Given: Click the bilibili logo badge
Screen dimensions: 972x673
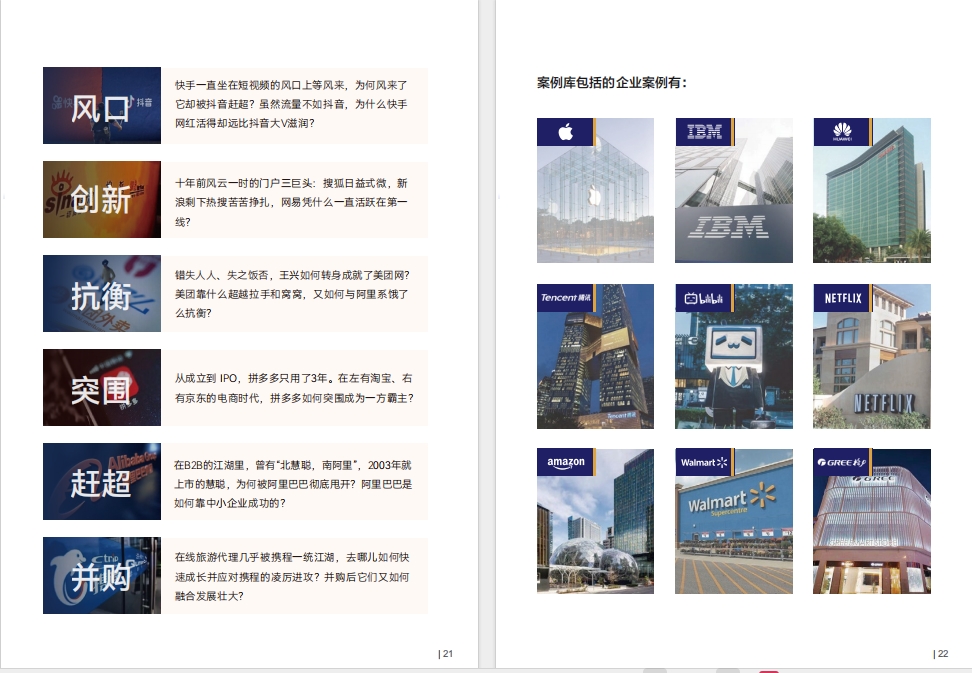Looking at the screenshot, I should pyautogui.click(x=705, y=298).
